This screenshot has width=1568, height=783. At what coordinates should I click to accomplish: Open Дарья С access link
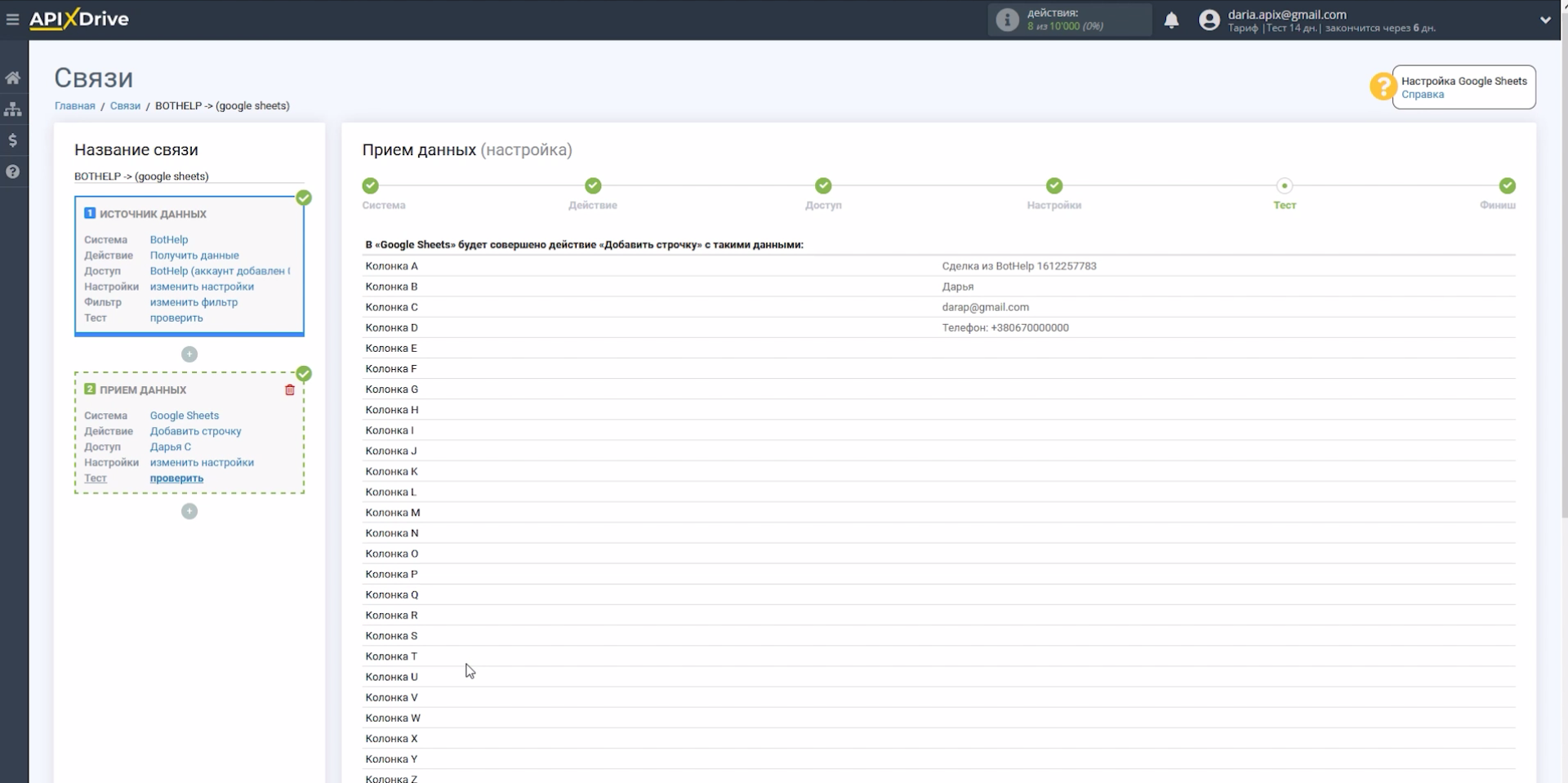click(170, 447)
